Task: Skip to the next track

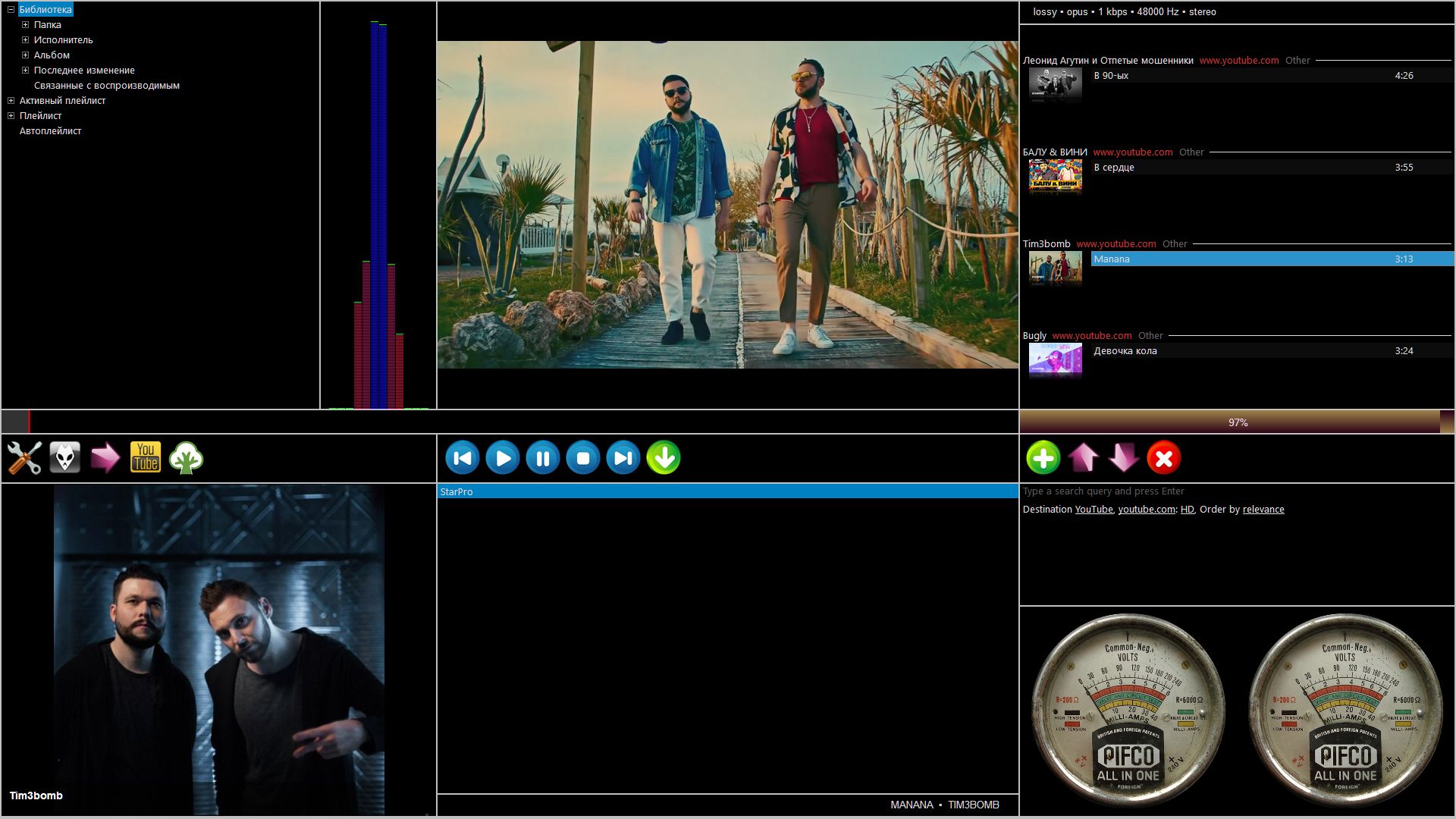Action: [x=623, y=458]
